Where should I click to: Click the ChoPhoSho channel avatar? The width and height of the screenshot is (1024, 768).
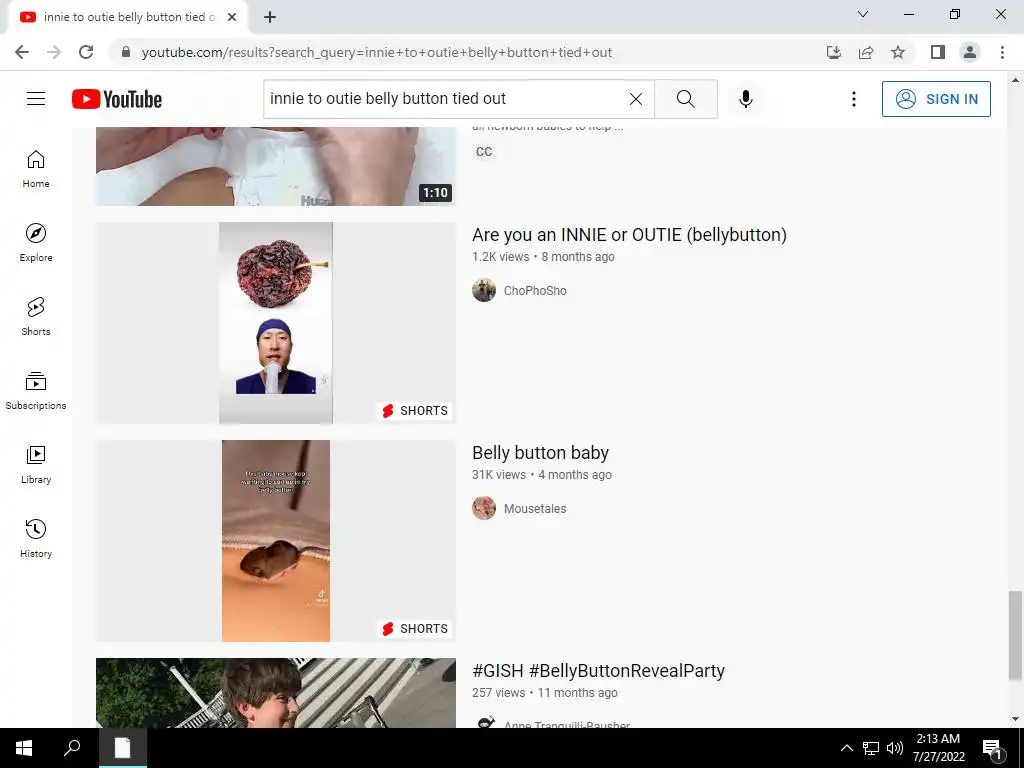pos(484,291)
